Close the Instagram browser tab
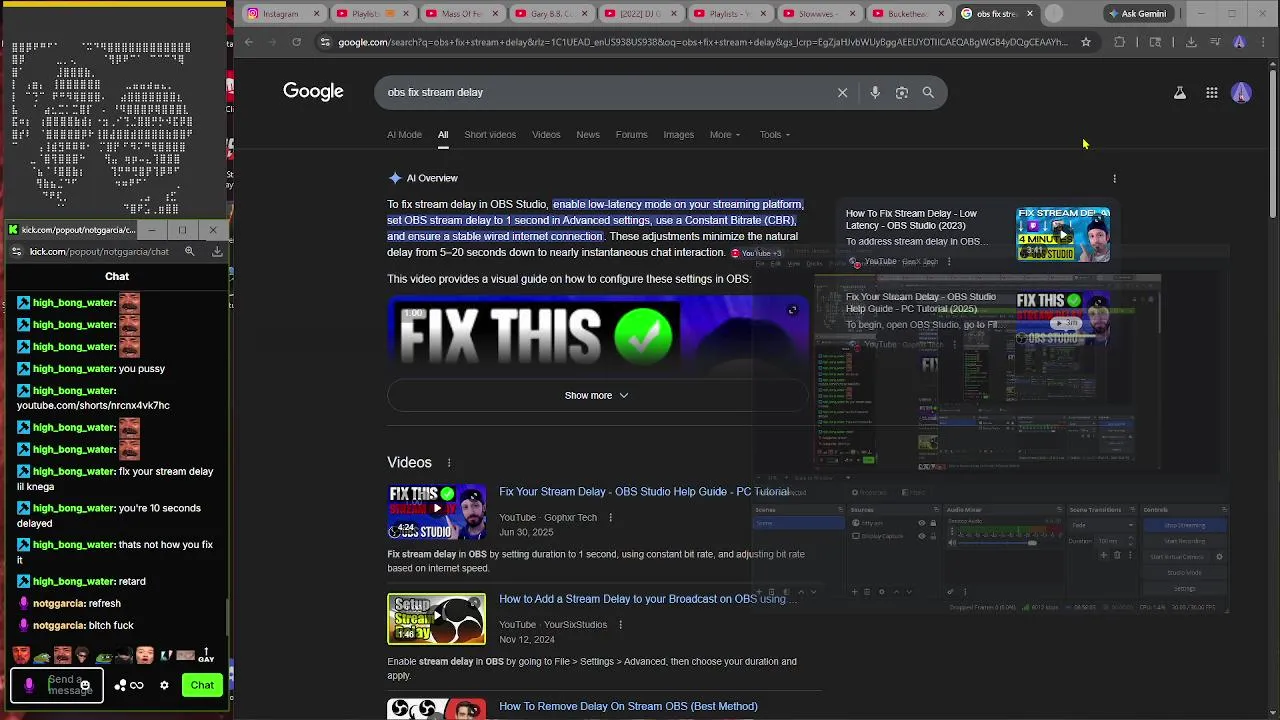Screen dimensions: 1280x720 [x=317, y=14]
